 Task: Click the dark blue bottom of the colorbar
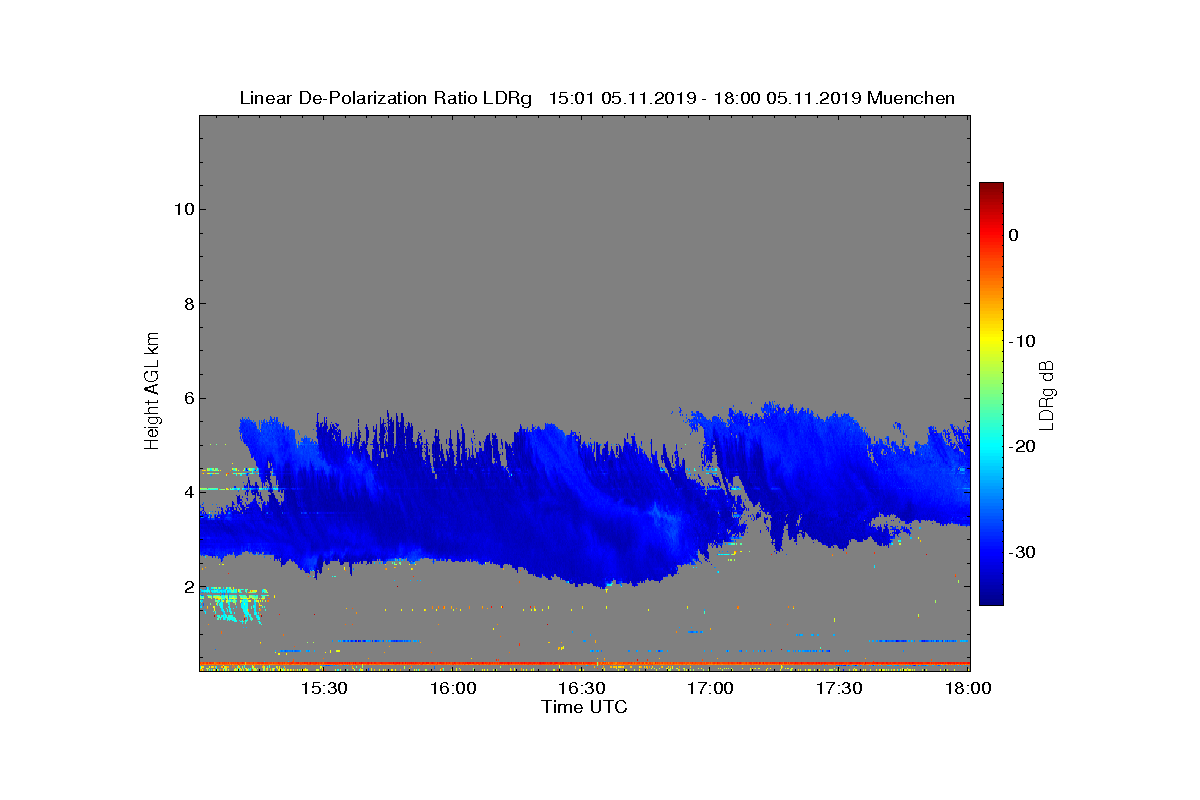point(991,597)
